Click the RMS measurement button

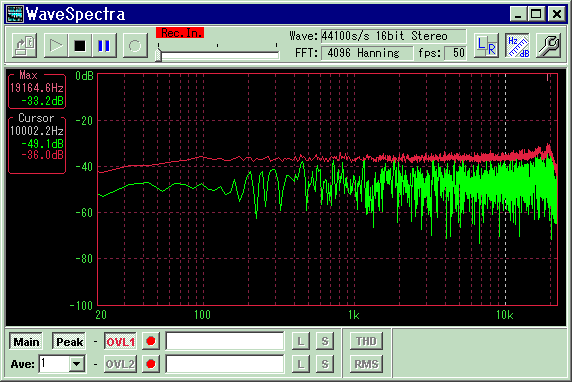[x=366, y=364]
